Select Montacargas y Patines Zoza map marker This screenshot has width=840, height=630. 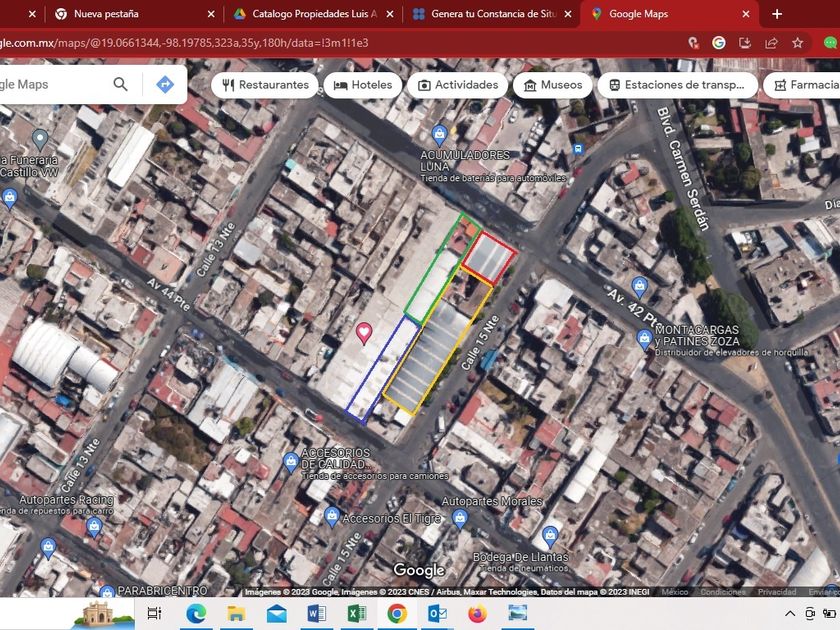coord(644,339)
